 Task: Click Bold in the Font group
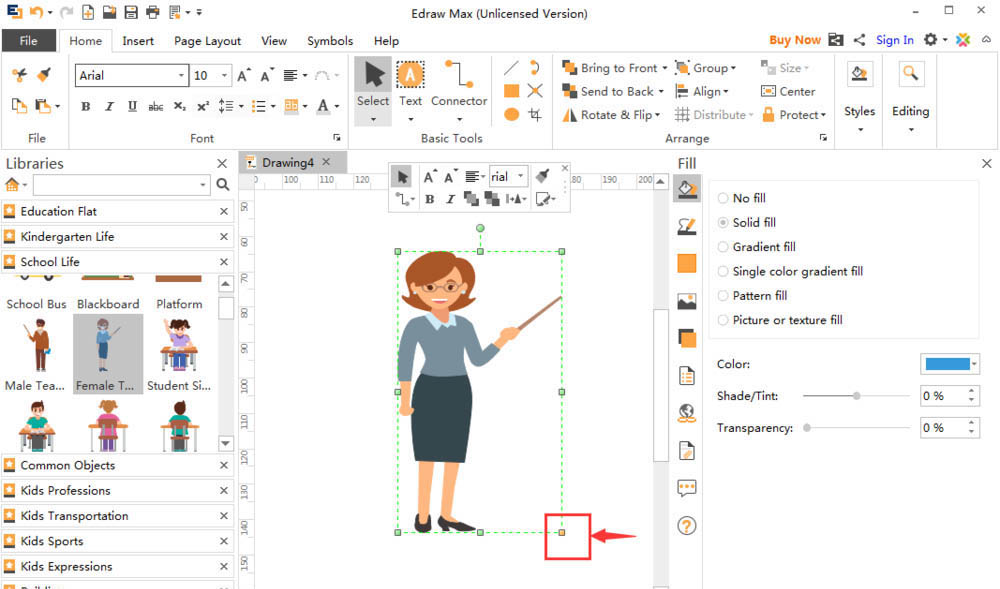[85, 106]
